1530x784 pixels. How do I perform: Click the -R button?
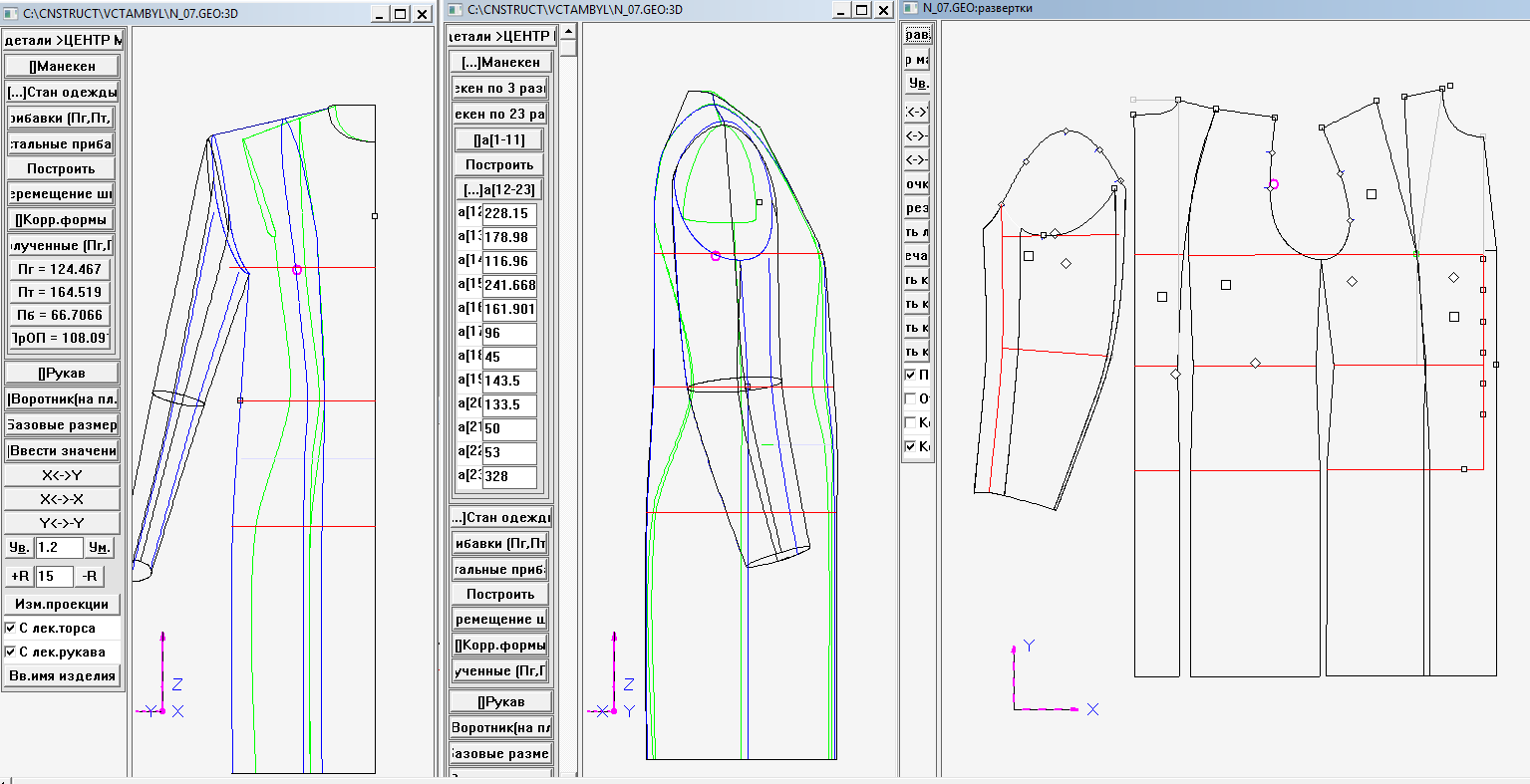coord(90,576)
